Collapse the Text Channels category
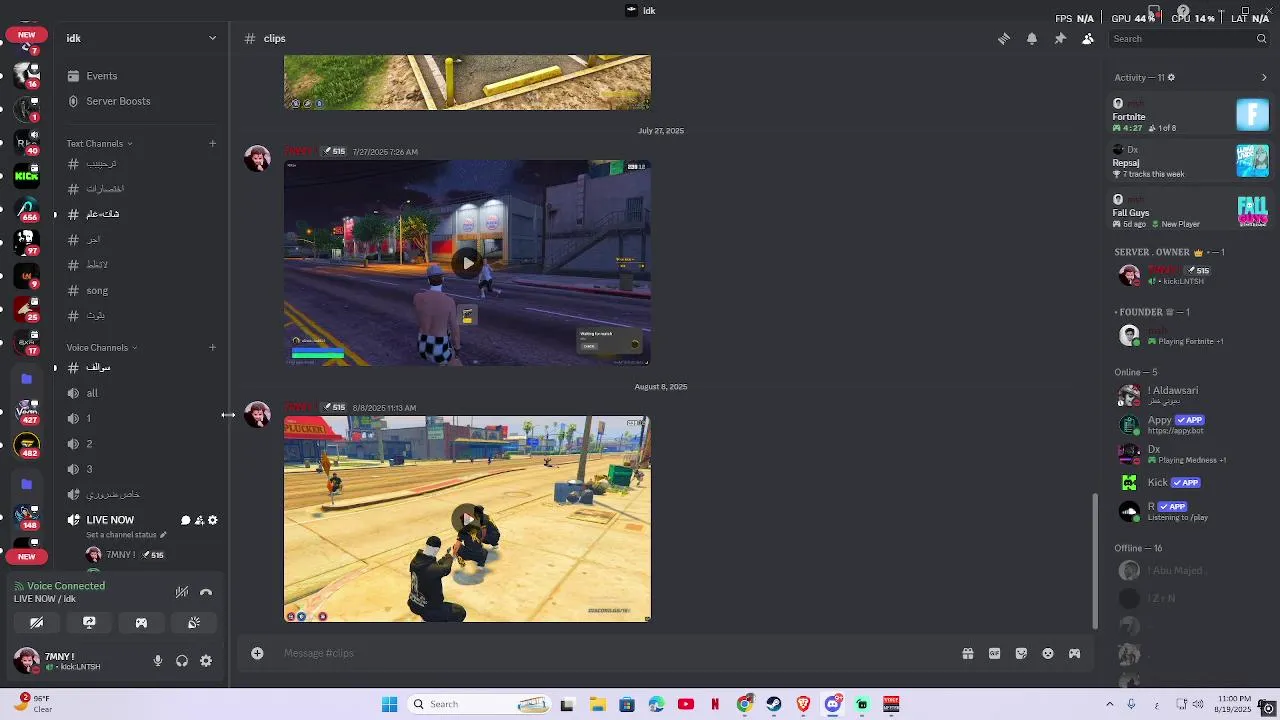 (x=99, y=144)
